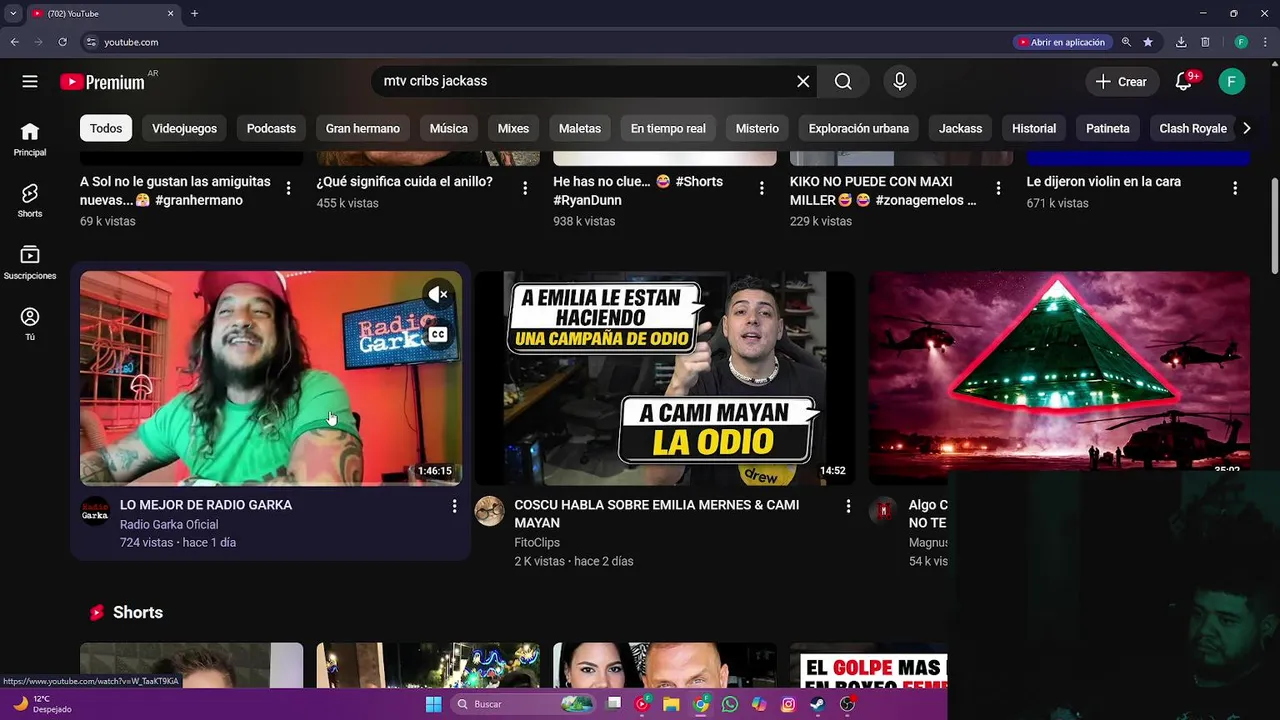Viewport: 1280px width, 720px height.
Task: Bookmark this page with the star
Action: pos(1148,42)
